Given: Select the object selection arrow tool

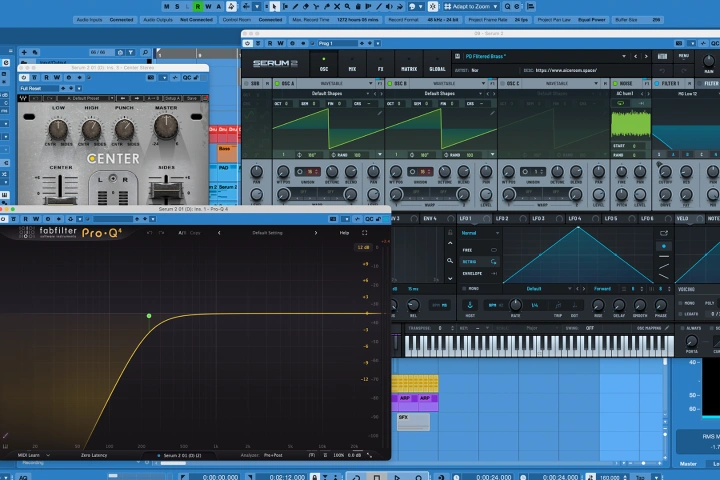Looking at the screenshot, I should (x=274, y=6).
